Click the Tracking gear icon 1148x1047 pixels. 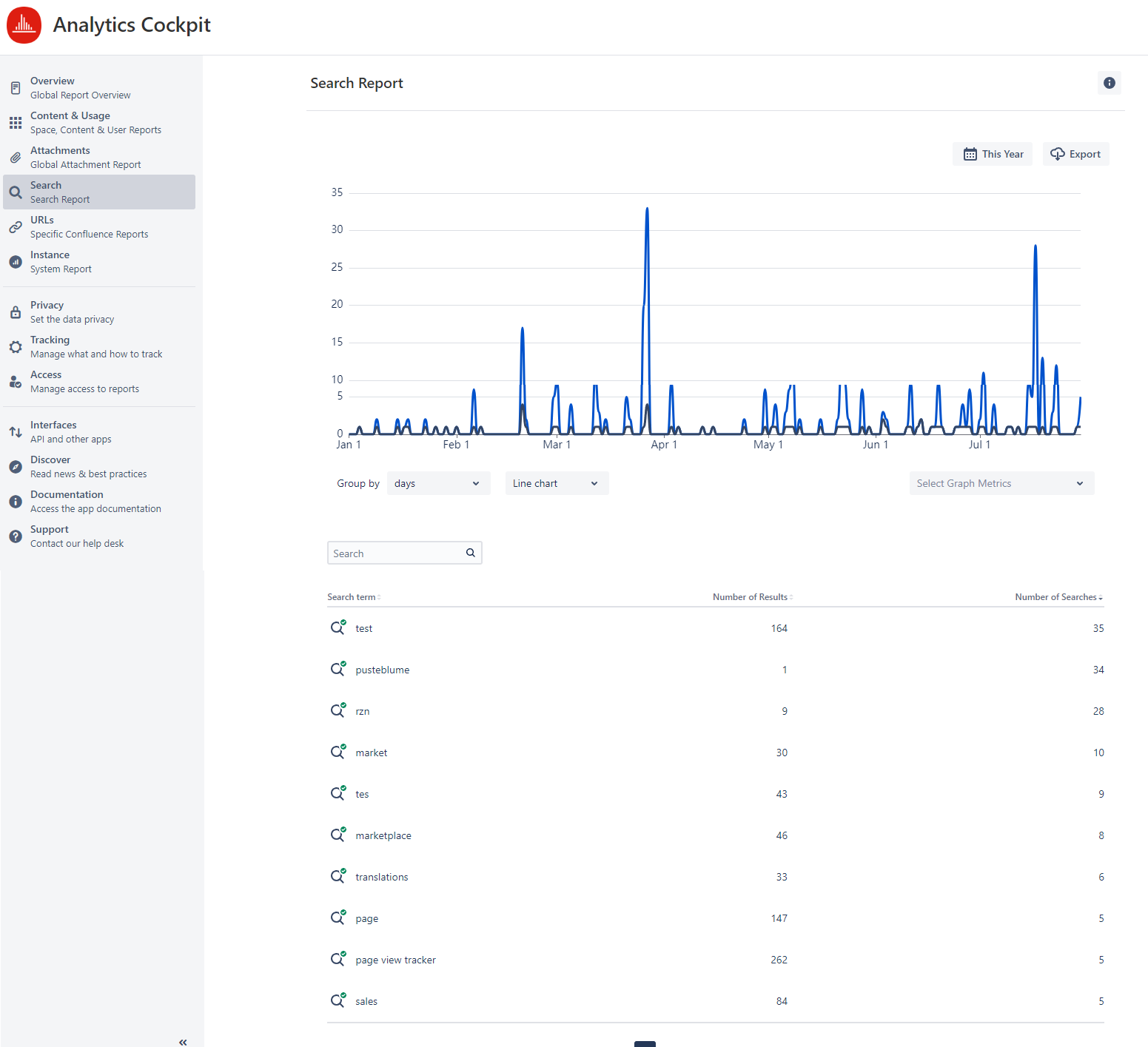click(x=16, y=347)
